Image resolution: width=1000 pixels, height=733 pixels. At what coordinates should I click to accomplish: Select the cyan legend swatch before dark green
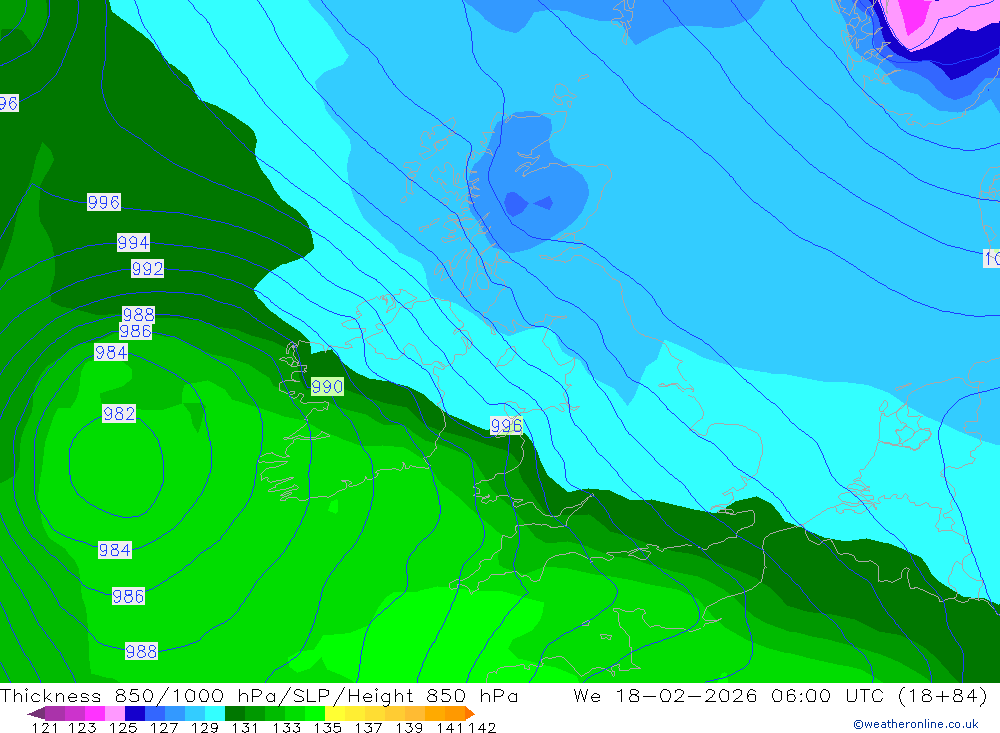pyautogui.click(x=215, y=713)
